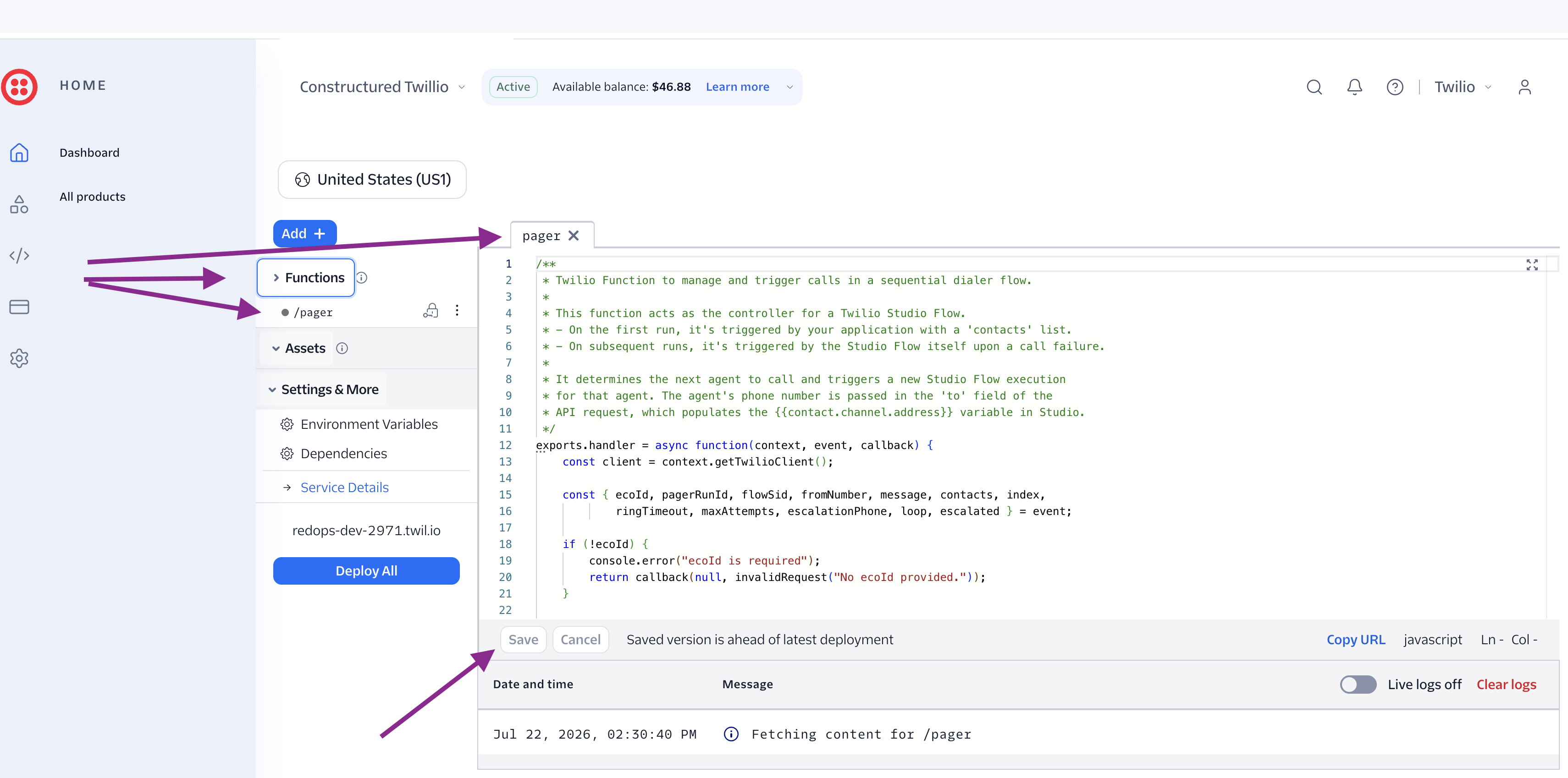Open the Constructured Twillio account dropdown
1568x778 pixels.
[x=383, y=87]
